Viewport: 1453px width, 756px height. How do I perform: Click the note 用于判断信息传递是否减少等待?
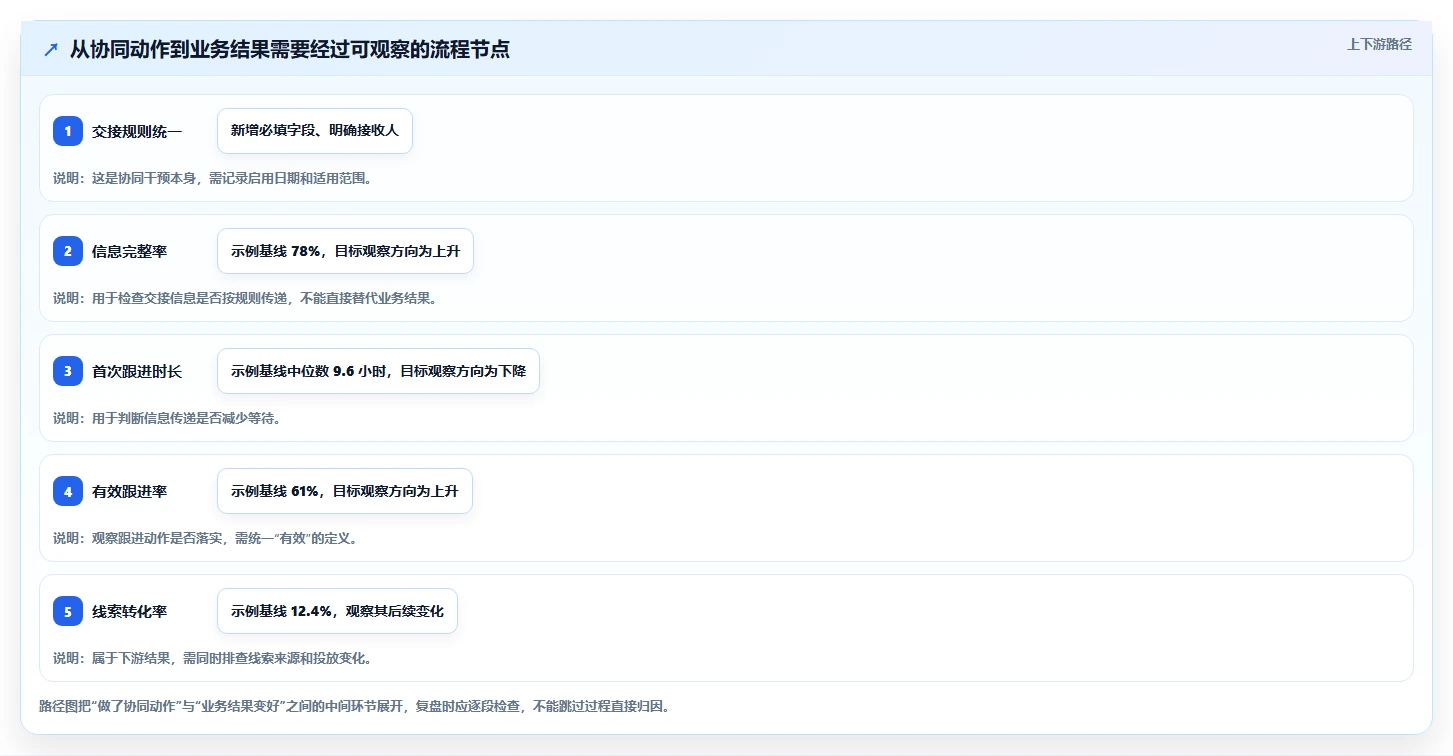pos(167,418)
